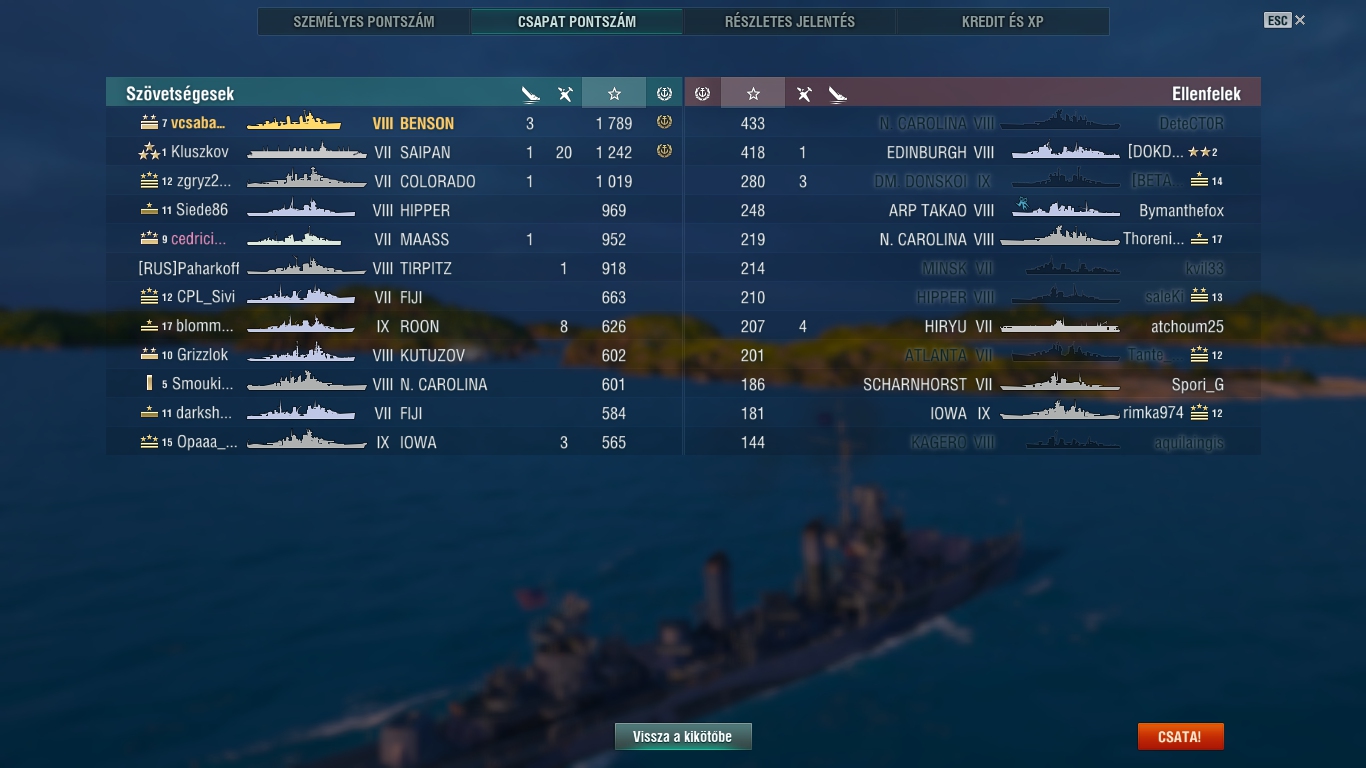
Task: Open the Személyes pontszám tab
Action: click(x=364, y=21)
